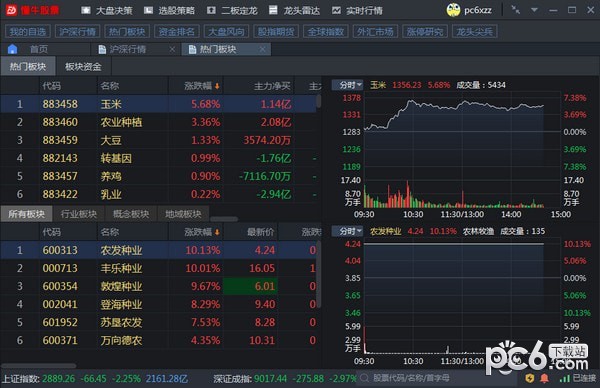The image size is (600, 388).
Task: Open the 实时行情 menu
Action: coord(357,11)
